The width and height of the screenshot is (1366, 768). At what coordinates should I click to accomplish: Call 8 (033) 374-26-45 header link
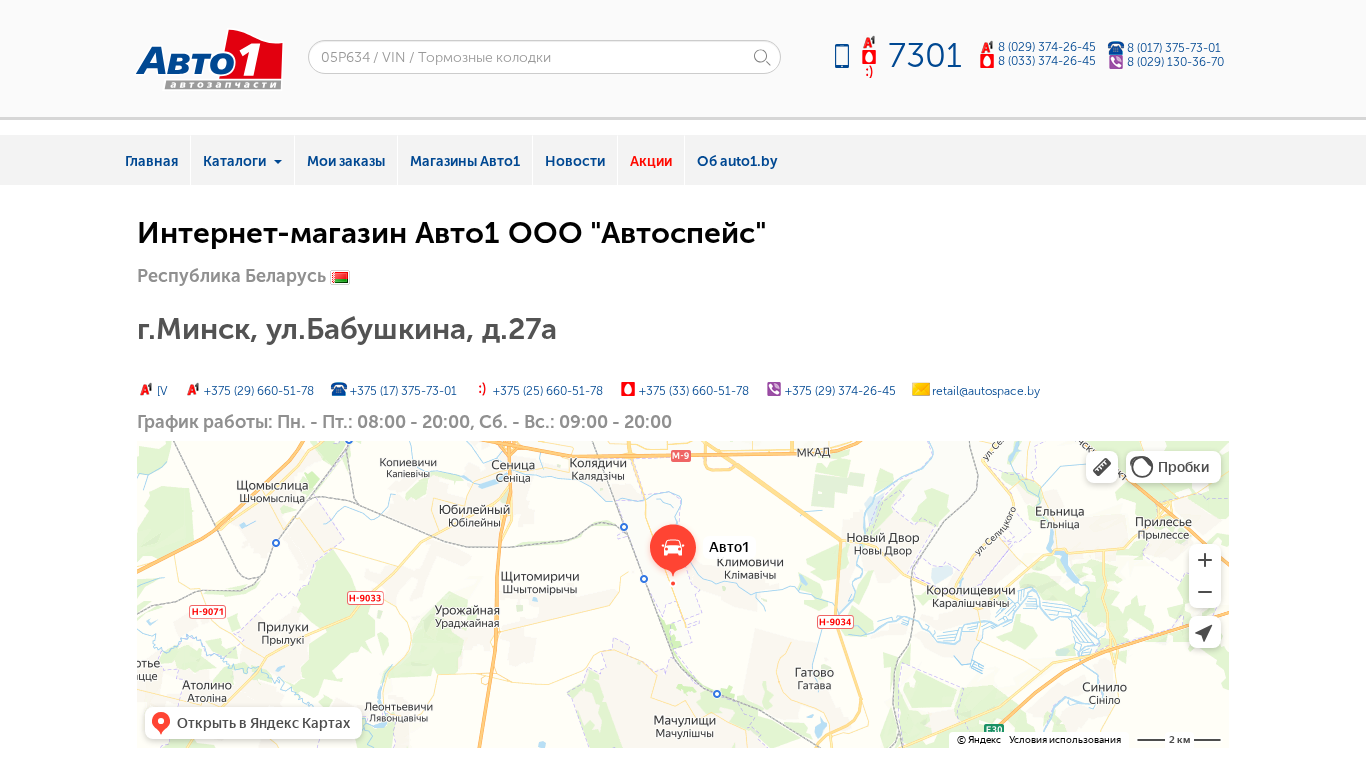coord(1046,61)
